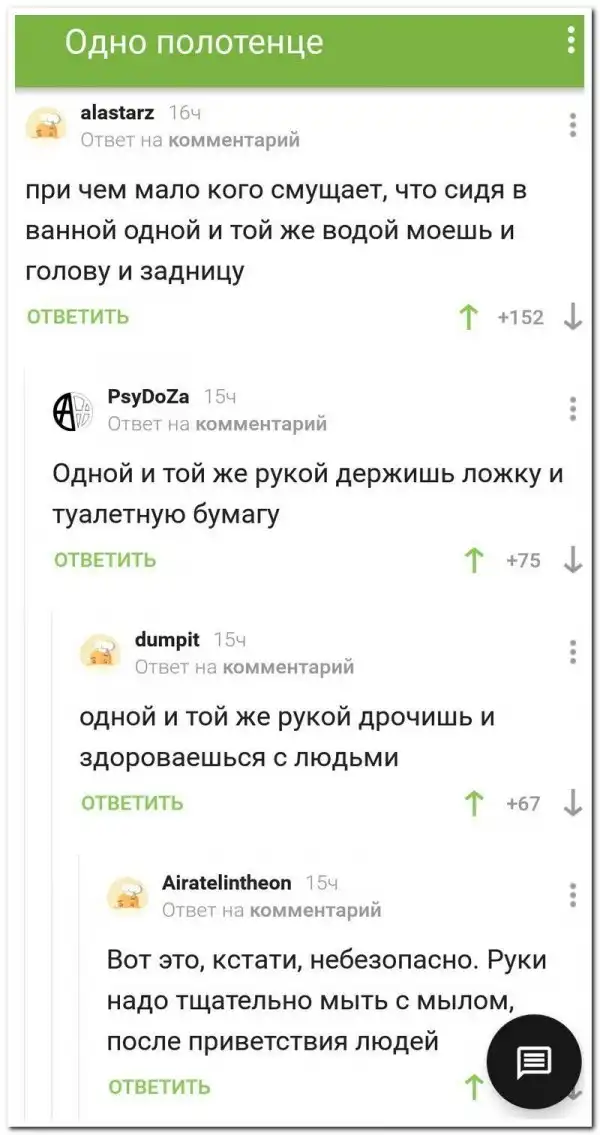Reply to PsyDoZa with ОТВЕТИТЬ
The image size is (600, 1135).
pos(105,561)
